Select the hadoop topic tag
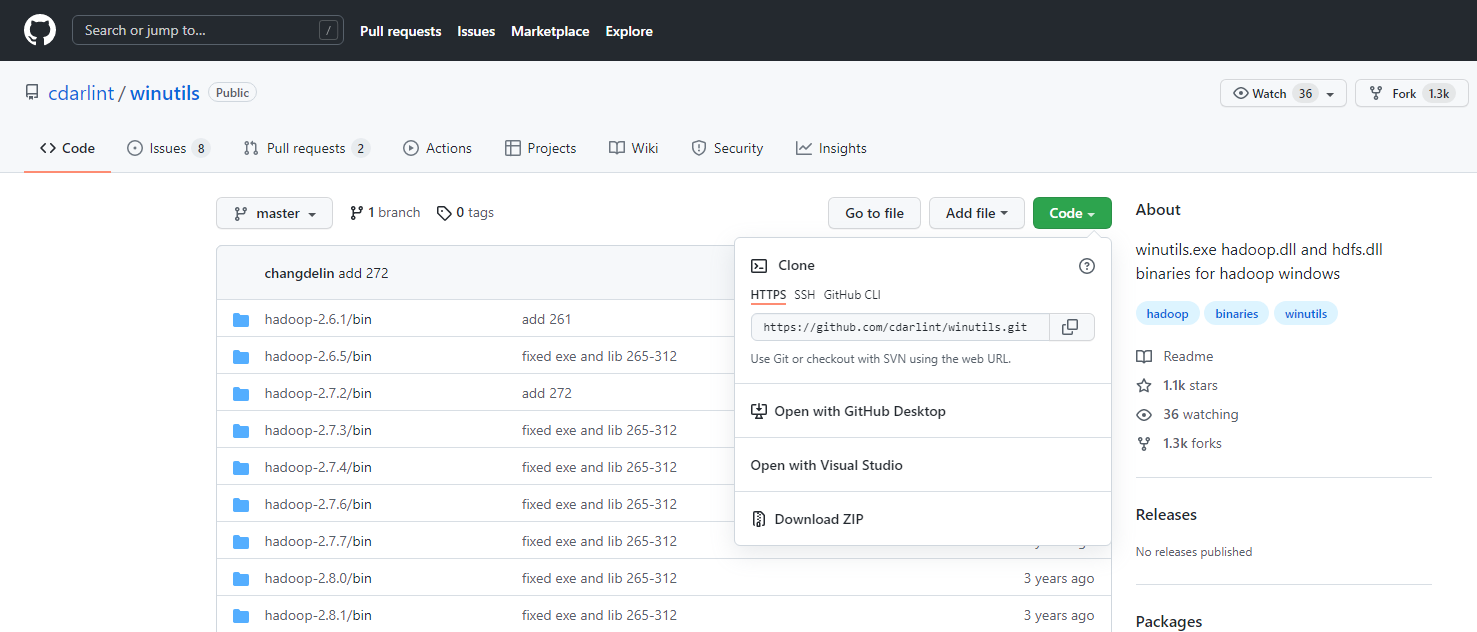 [1167, 314]
